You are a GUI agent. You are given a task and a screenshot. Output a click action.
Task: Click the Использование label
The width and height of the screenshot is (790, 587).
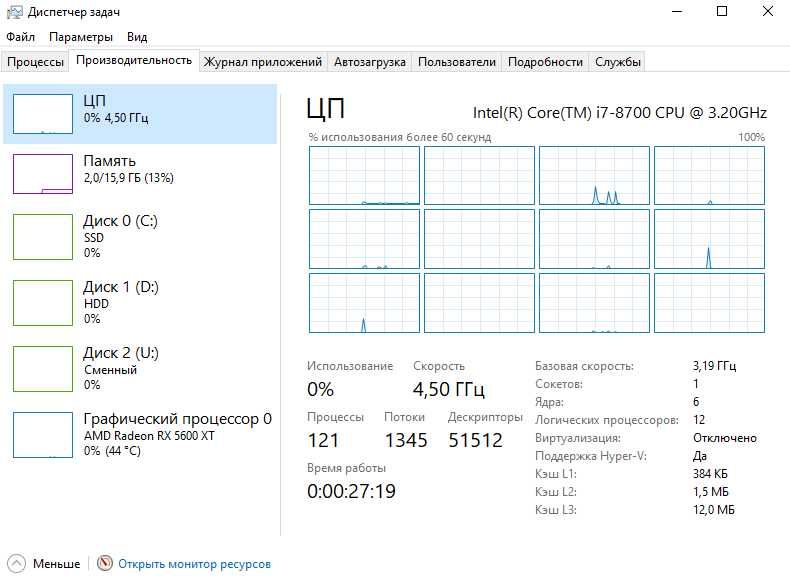pyautogui.click(x=350, y=366)
